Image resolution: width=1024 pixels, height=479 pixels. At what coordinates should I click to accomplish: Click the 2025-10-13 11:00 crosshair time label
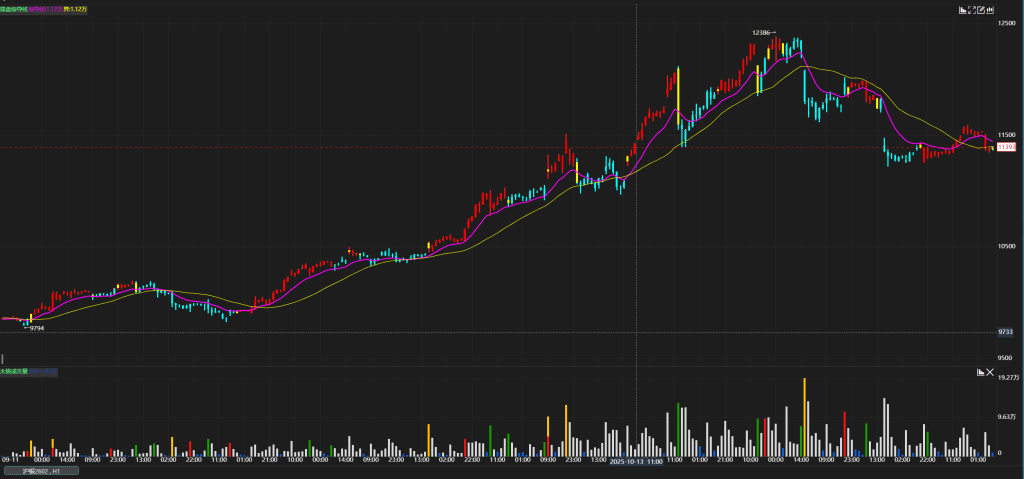pos(636,462)
